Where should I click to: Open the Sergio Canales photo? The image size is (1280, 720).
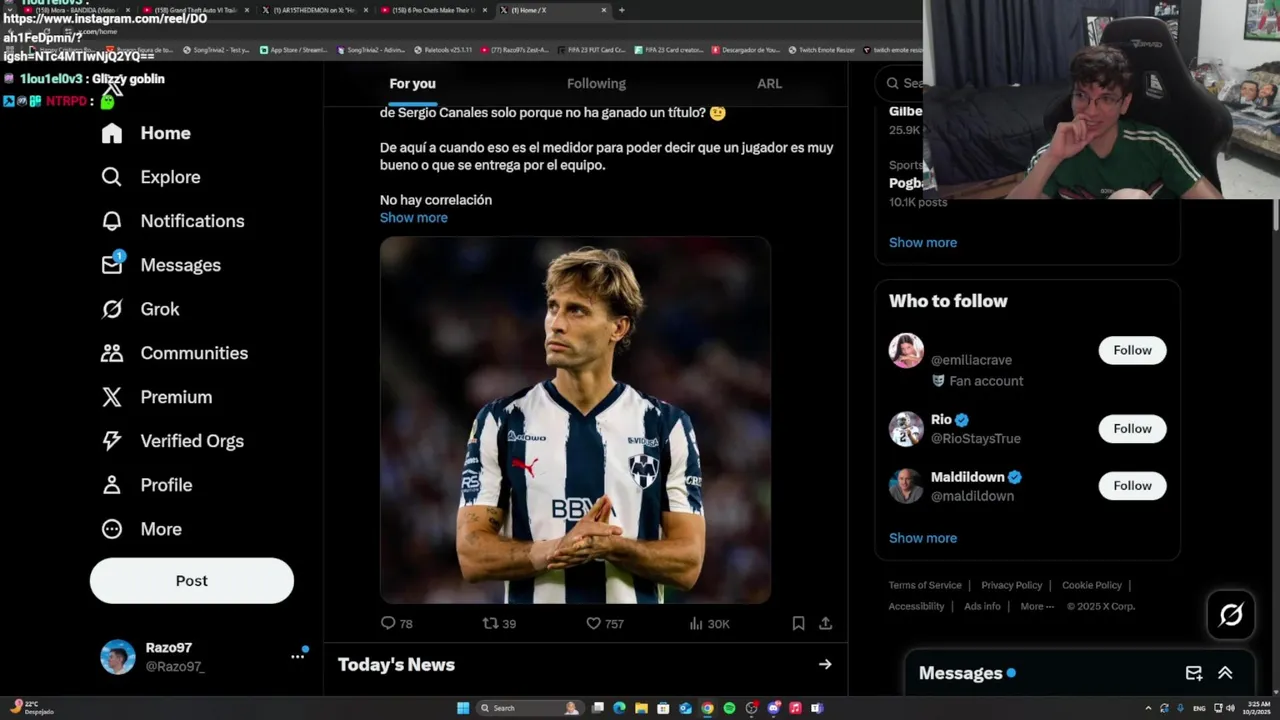coord(575,420)
